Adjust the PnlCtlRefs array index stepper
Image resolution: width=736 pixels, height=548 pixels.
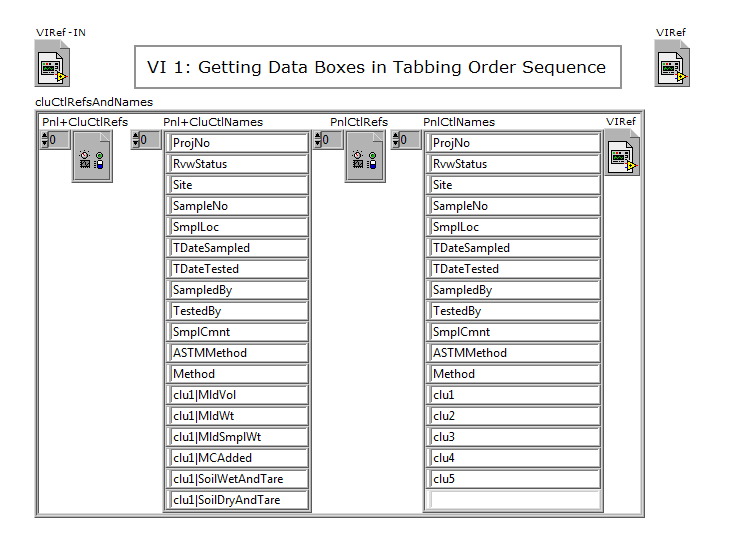318,140
